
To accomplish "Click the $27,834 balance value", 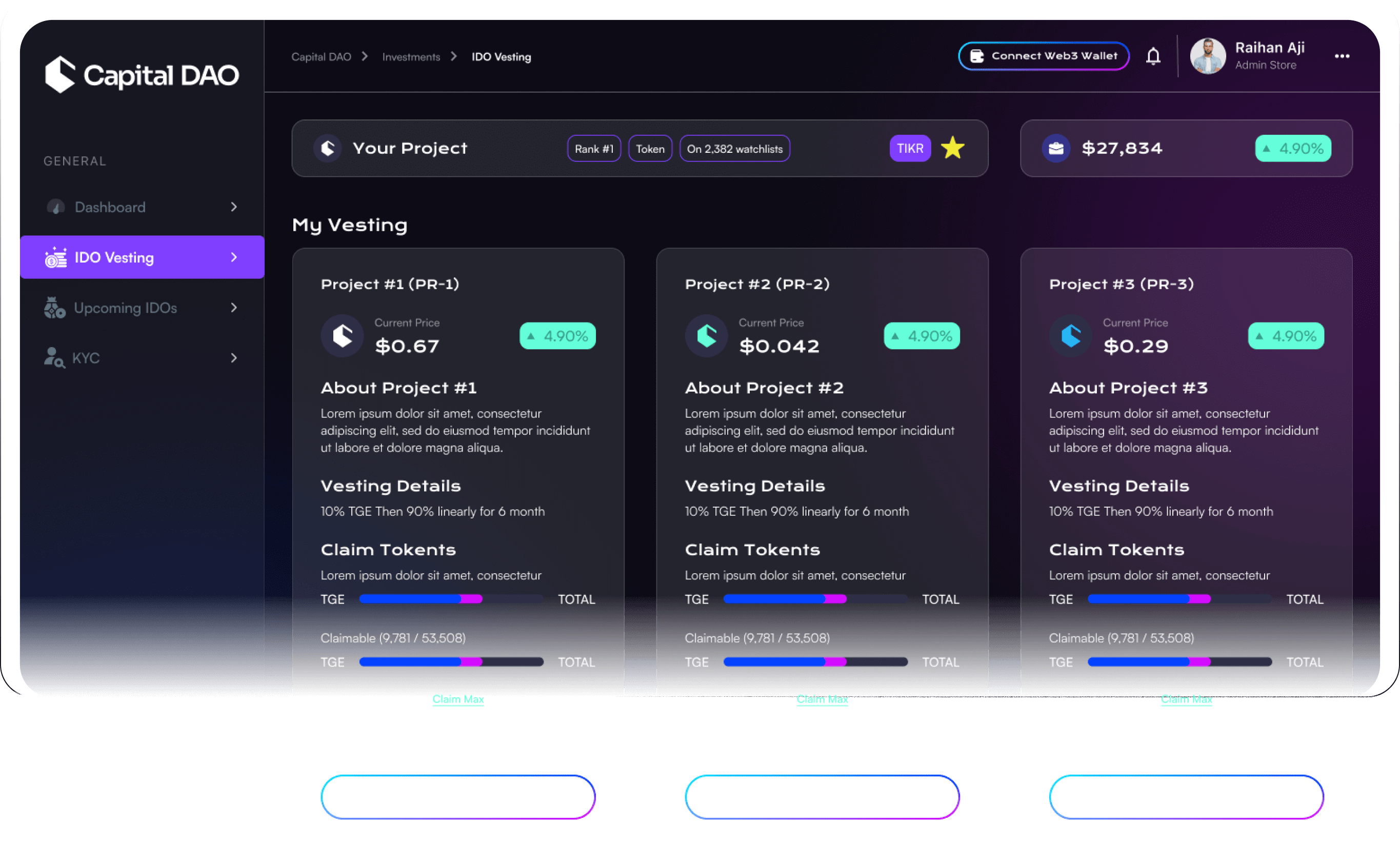I will [x=1122, y=148].
